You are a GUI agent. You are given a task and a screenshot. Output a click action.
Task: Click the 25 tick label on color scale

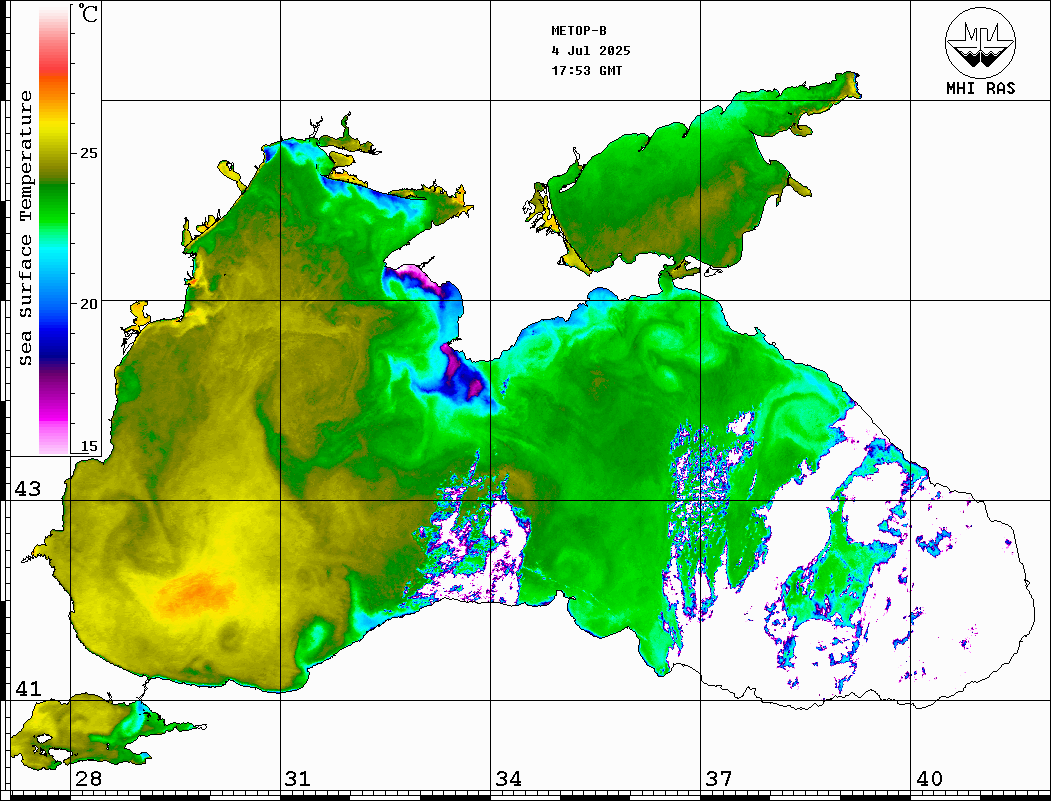click(88, 153)
